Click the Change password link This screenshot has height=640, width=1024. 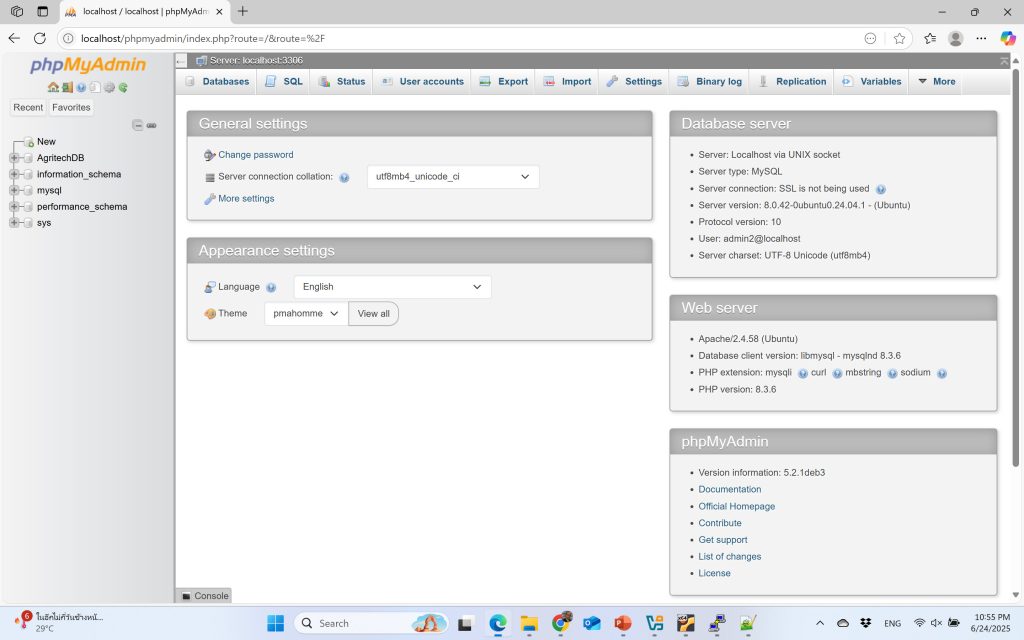255,155
